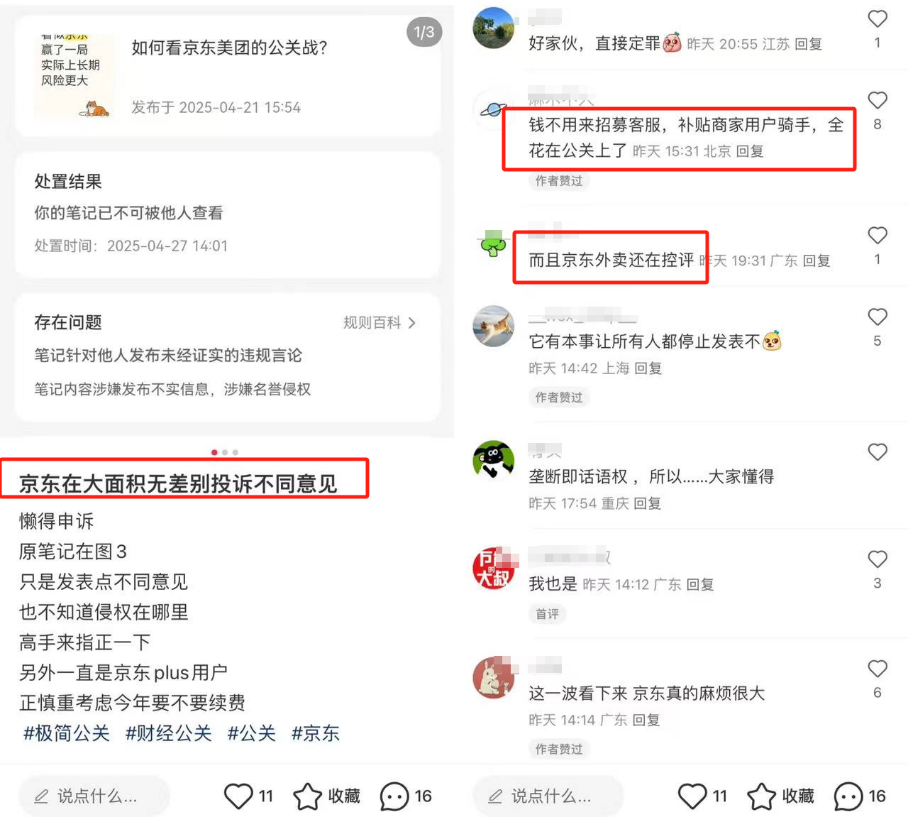This screenshot has height=817, width=908.
Task: Select the red image carousel dot indicator
Action: 214,452
